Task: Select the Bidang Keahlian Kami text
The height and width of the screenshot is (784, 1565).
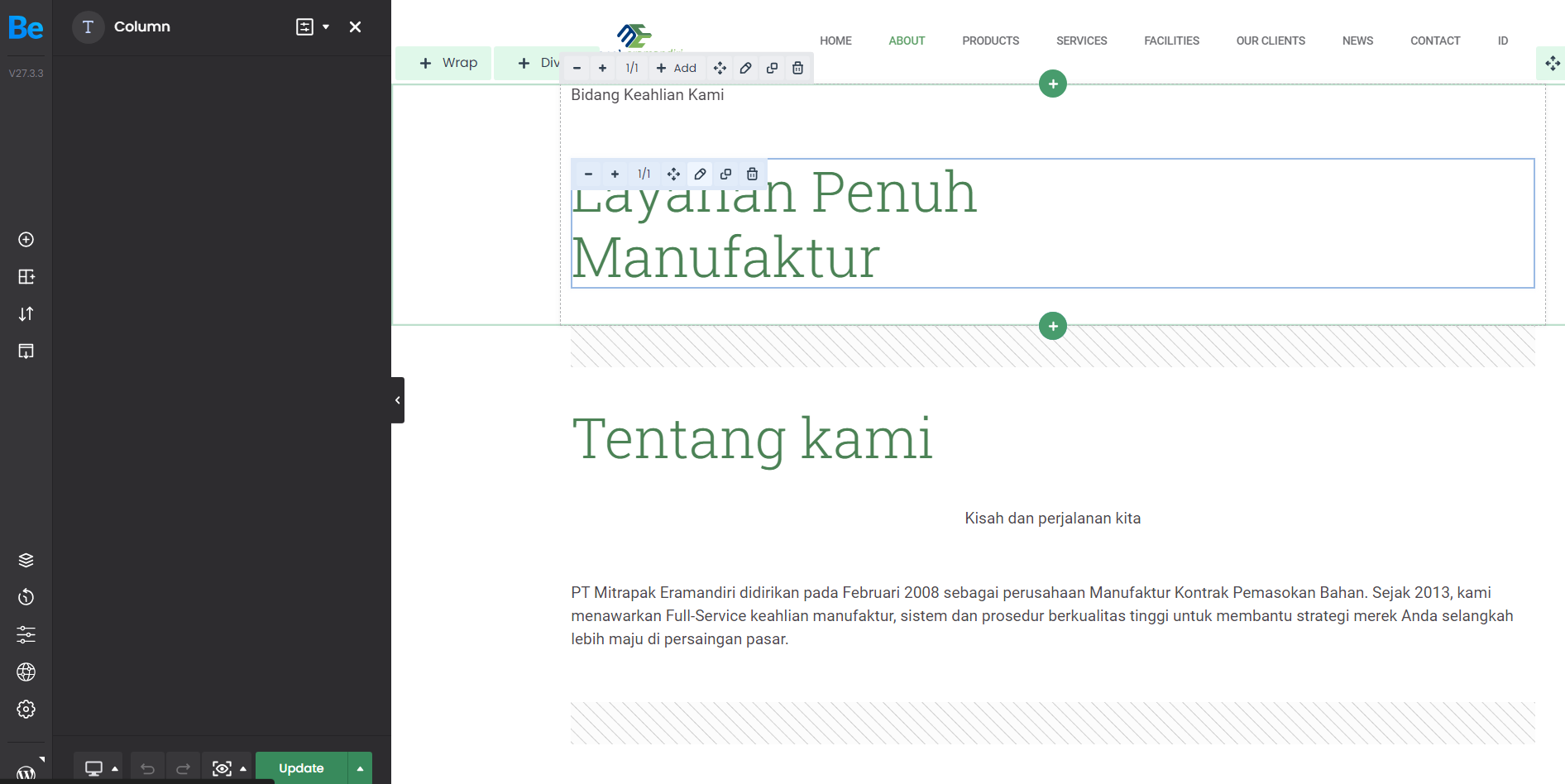Action: coord(647,95)
